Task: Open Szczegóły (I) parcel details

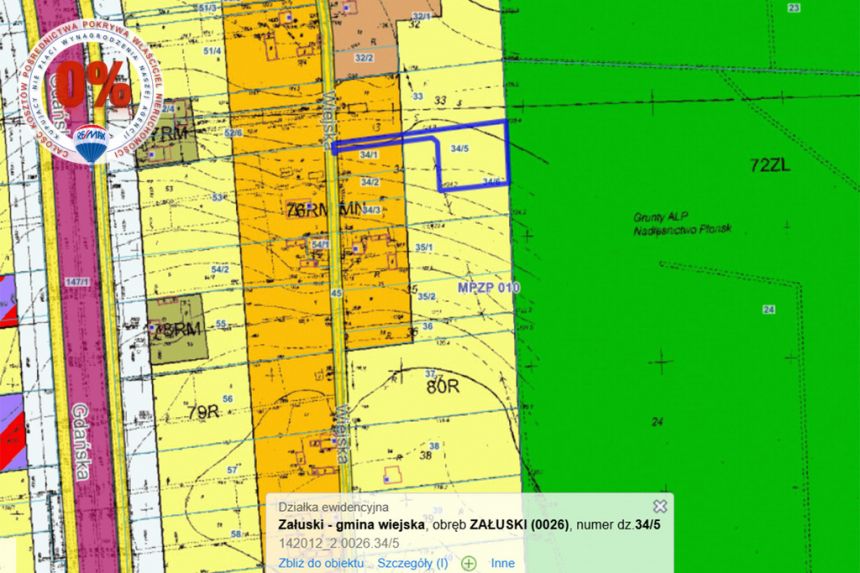Action: point(412,563)
